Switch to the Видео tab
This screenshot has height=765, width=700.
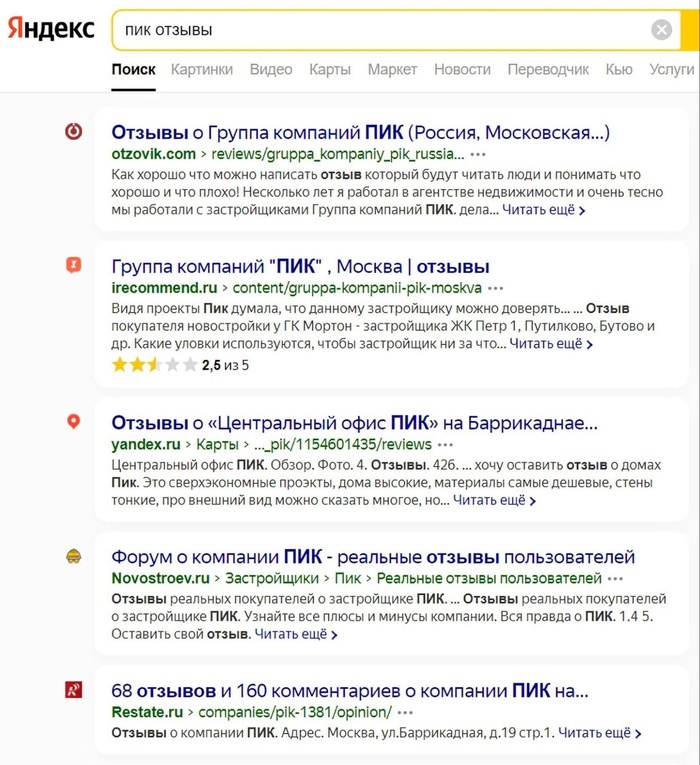coord(271,69)
